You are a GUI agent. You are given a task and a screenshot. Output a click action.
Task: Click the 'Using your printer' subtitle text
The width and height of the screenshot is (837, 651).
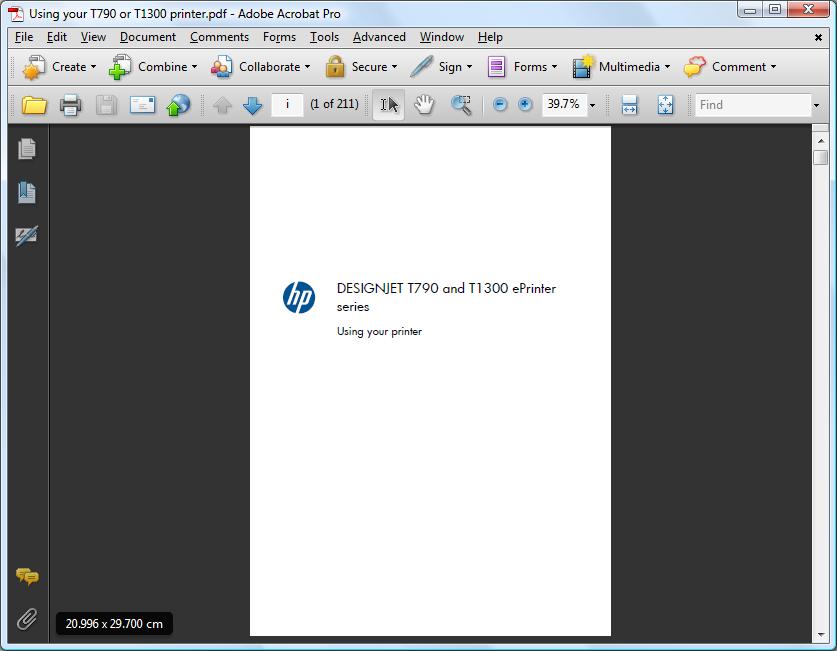point(380,331)
